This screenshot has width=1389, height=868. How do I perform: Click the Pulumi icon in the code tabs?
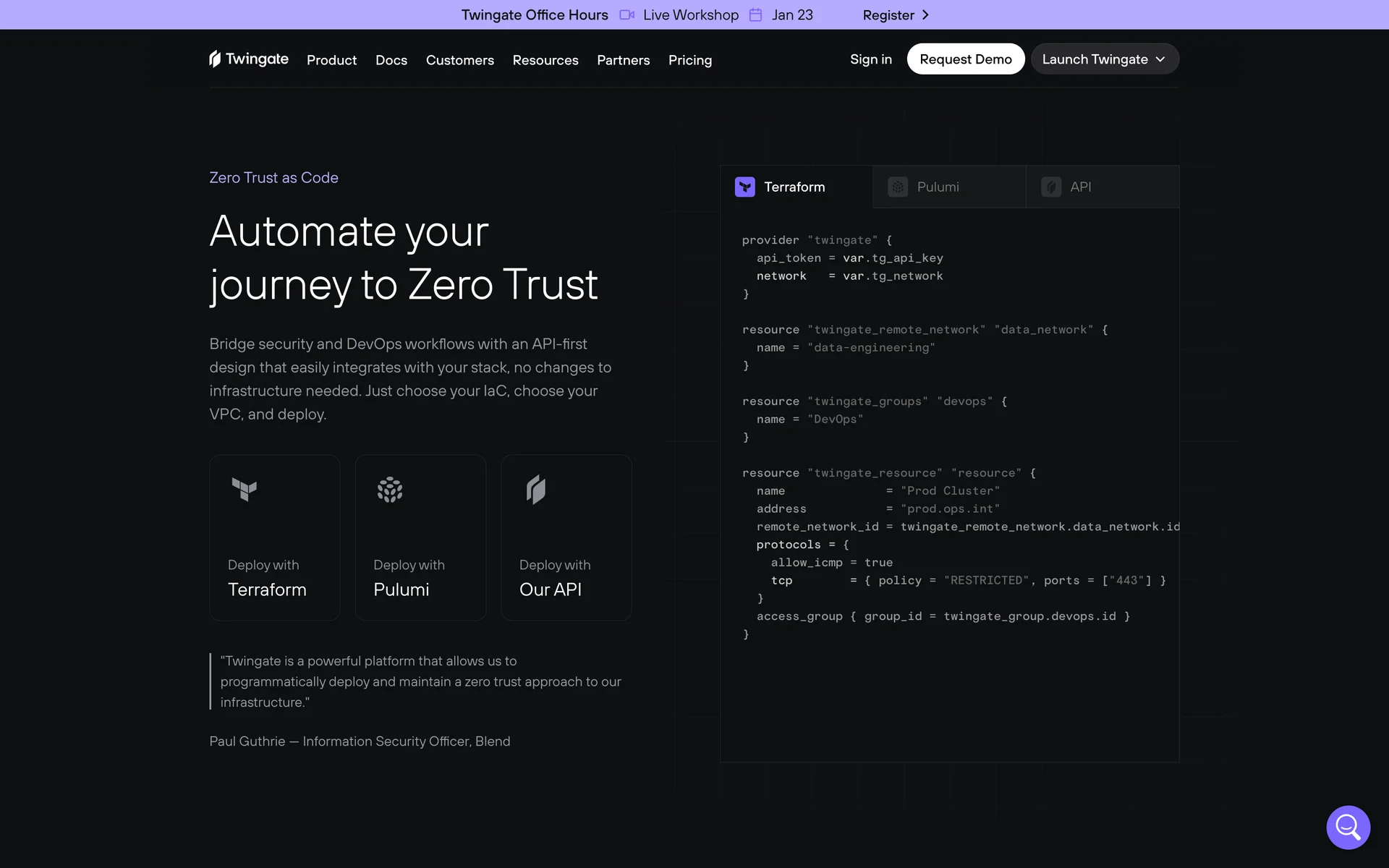pos(897,187)
